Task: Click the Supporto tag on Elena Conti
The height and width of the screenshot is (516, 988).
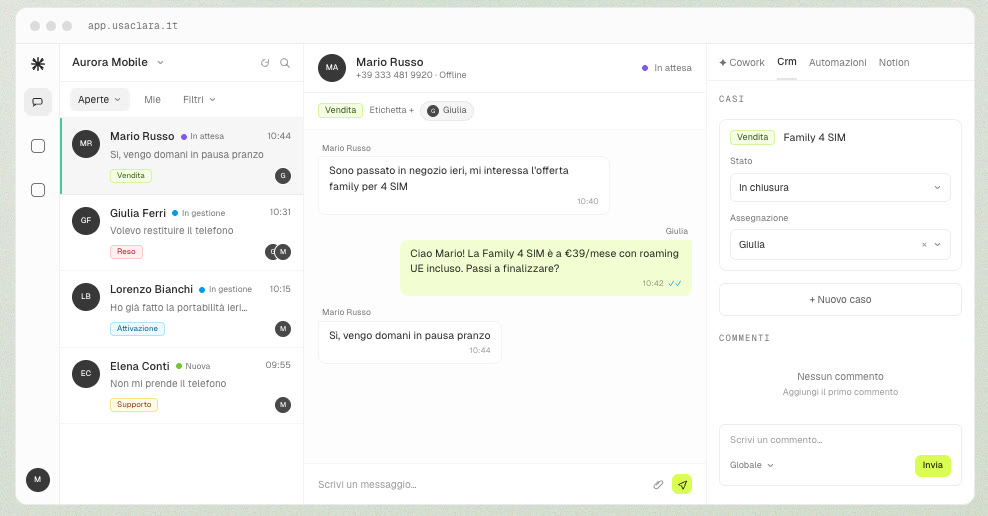Action: coord(134,405)
